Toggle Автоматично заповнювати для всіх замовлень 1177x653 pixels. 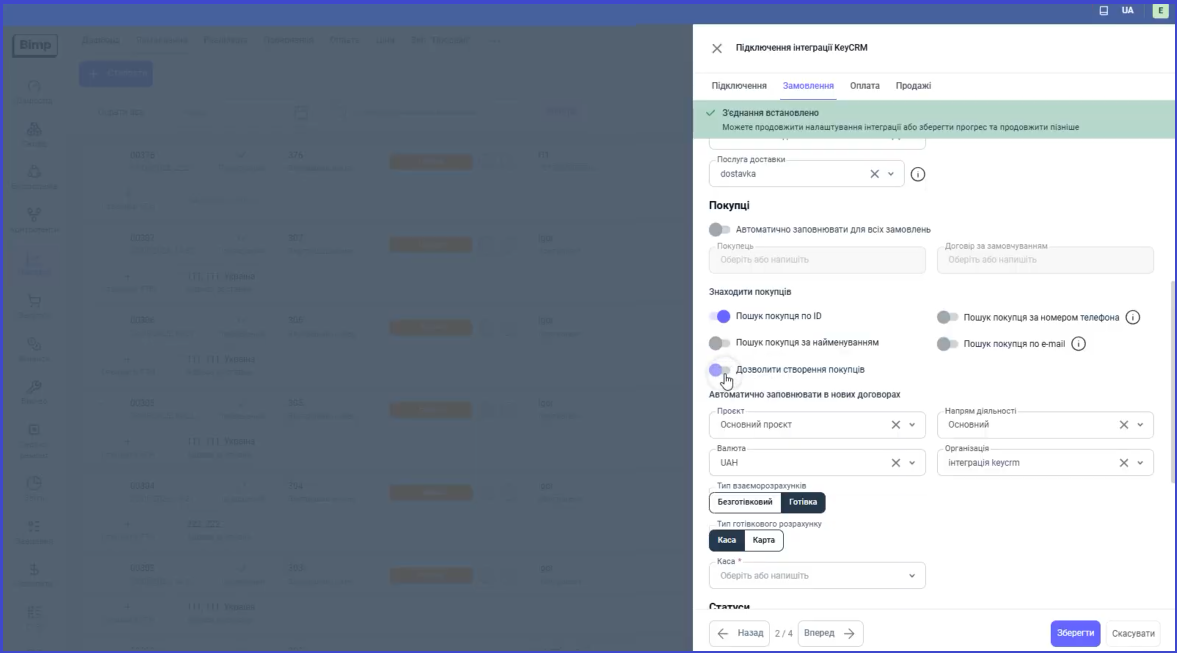(x=719, y=230)
